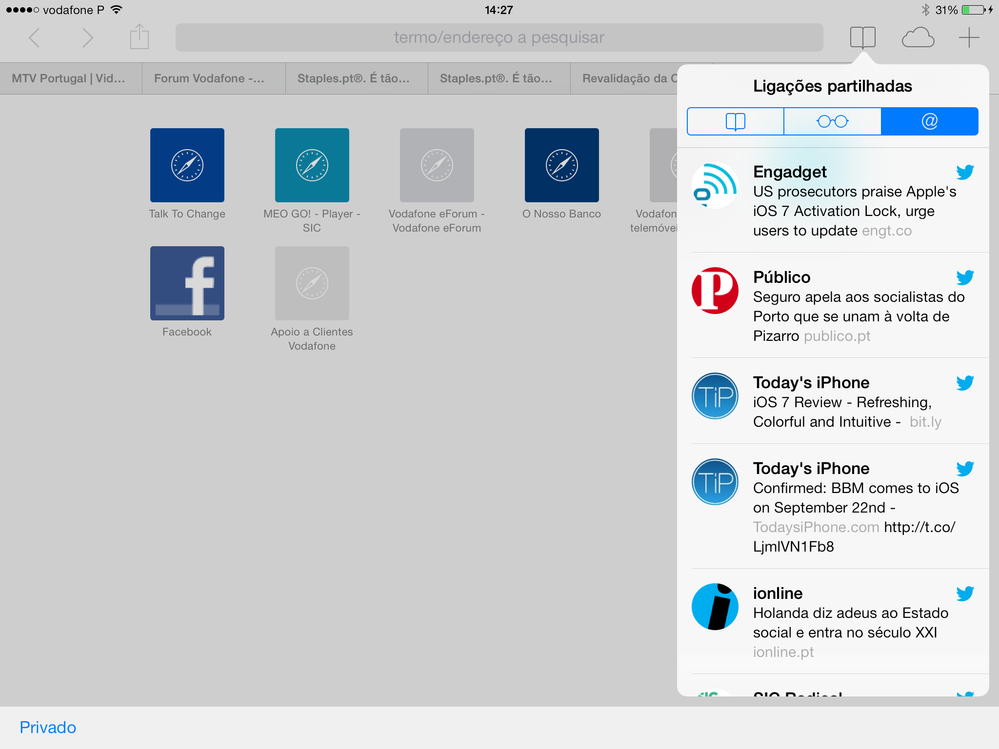
Task: Switch to MTV Portugal tab
Action: pyautogui.click(x=71, y=79)
